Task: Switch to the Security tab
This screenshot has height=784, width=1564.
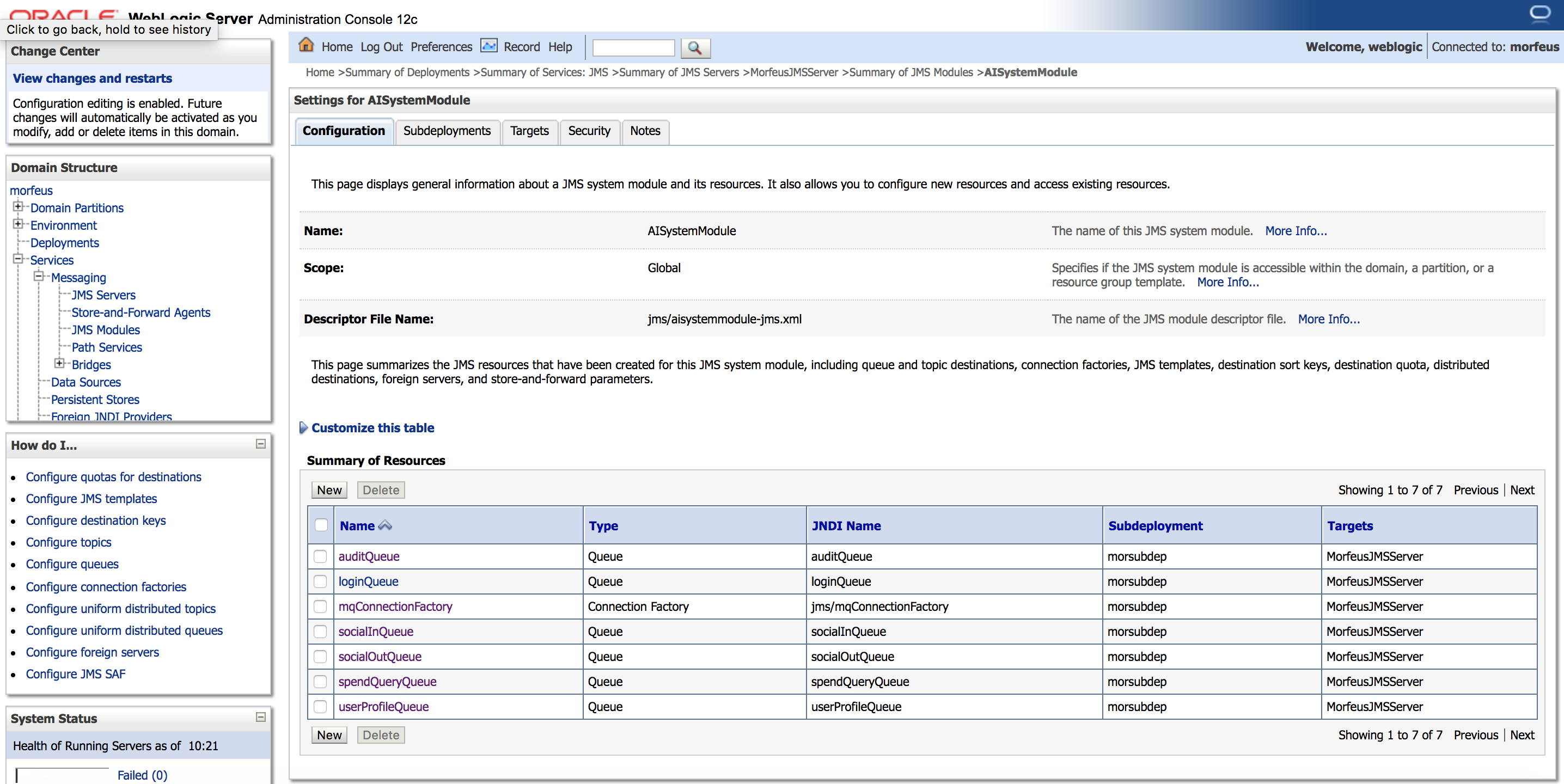Action: [589, 131]
